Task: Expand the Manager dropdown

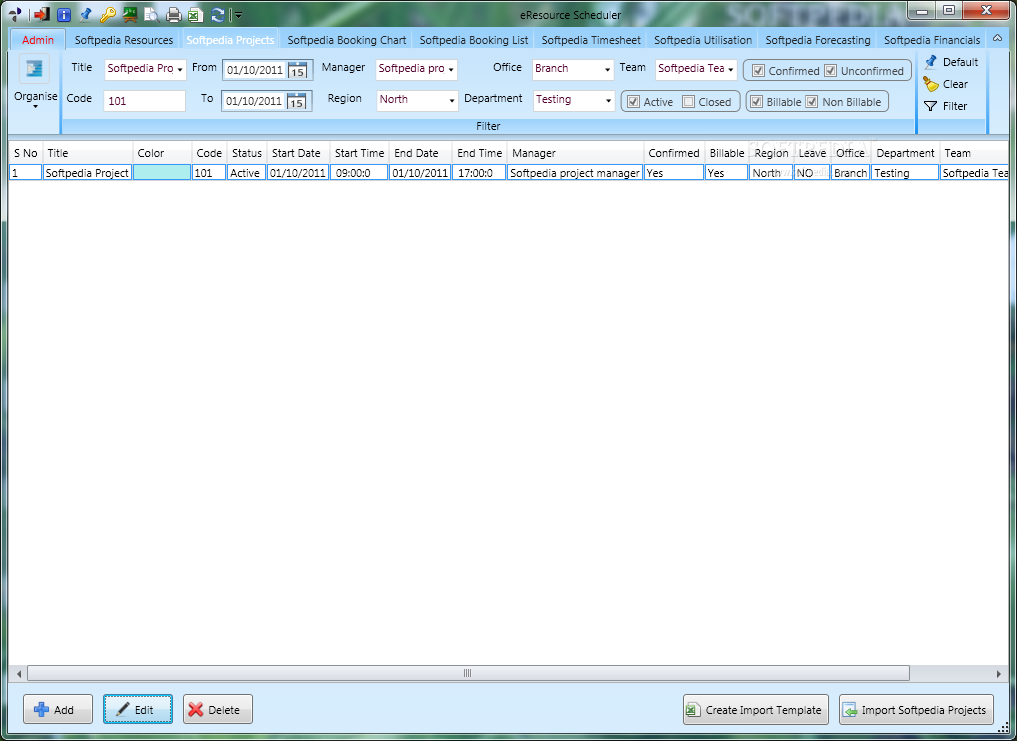Action: click(x=451, y=69)
